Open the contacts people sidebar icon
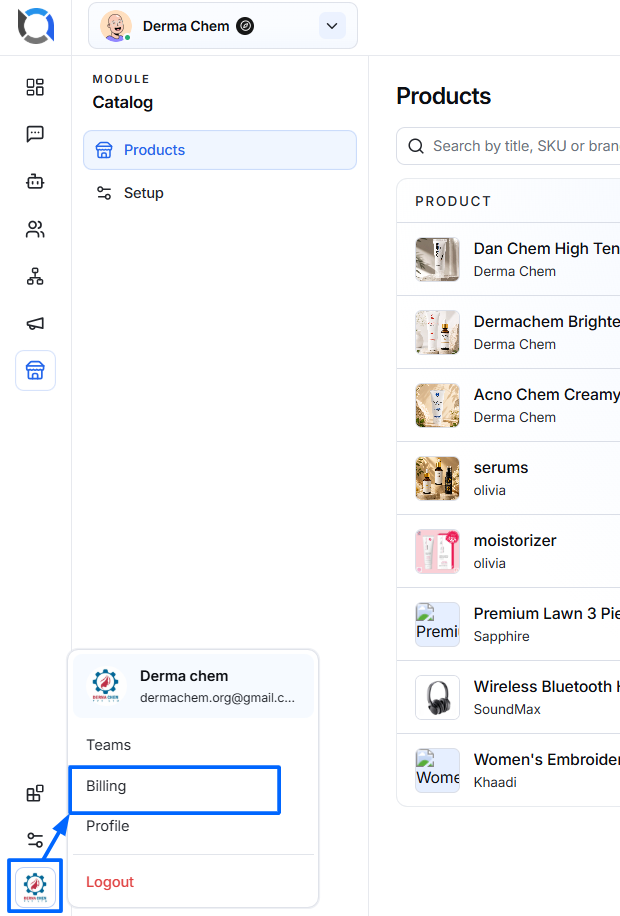Screen dimensions: 620x916 [x=35, y=229]
